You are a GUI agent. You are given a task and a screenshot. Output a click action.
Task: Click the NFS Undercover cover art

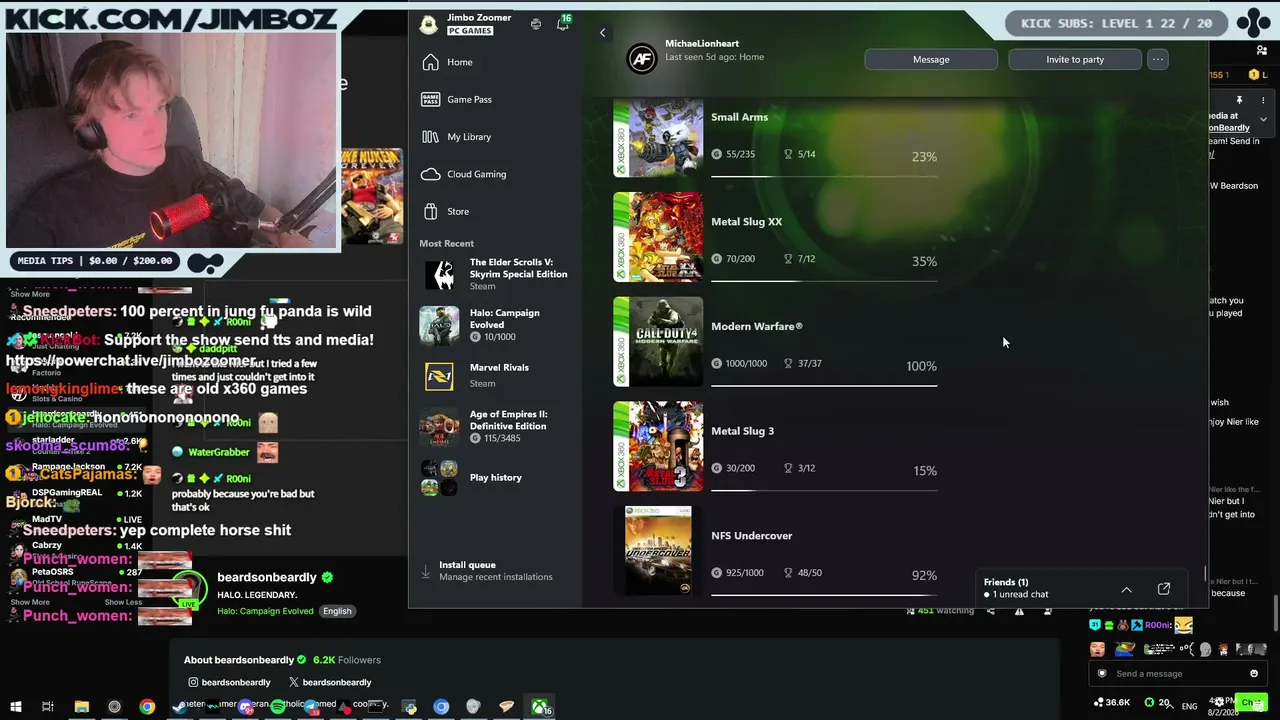point(658,551)
